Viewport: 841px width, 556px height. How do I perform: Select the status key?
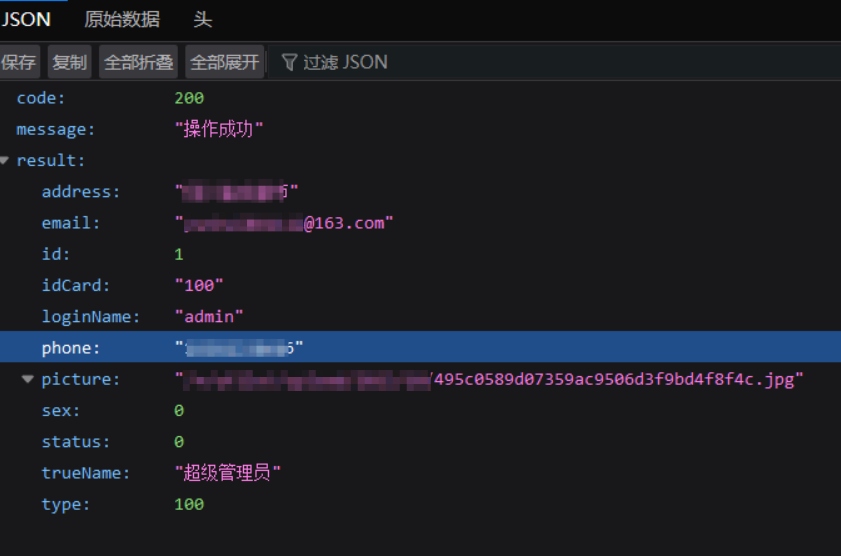(76, 442)
